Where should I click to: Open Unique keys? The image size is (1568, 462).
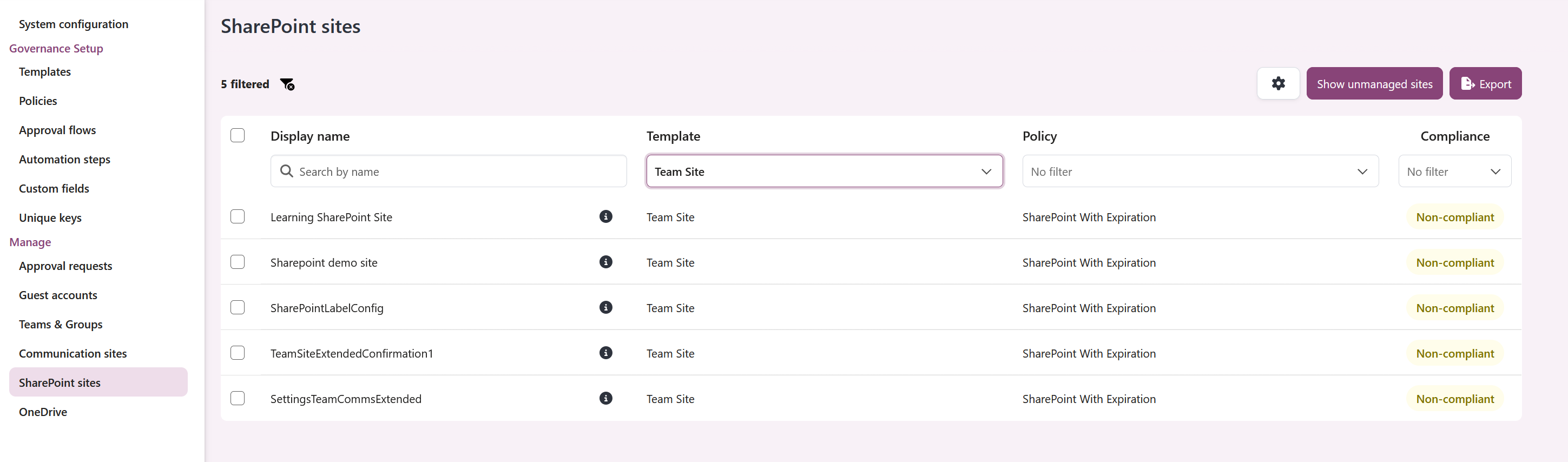pyautogui.click(x=50, y=218)
